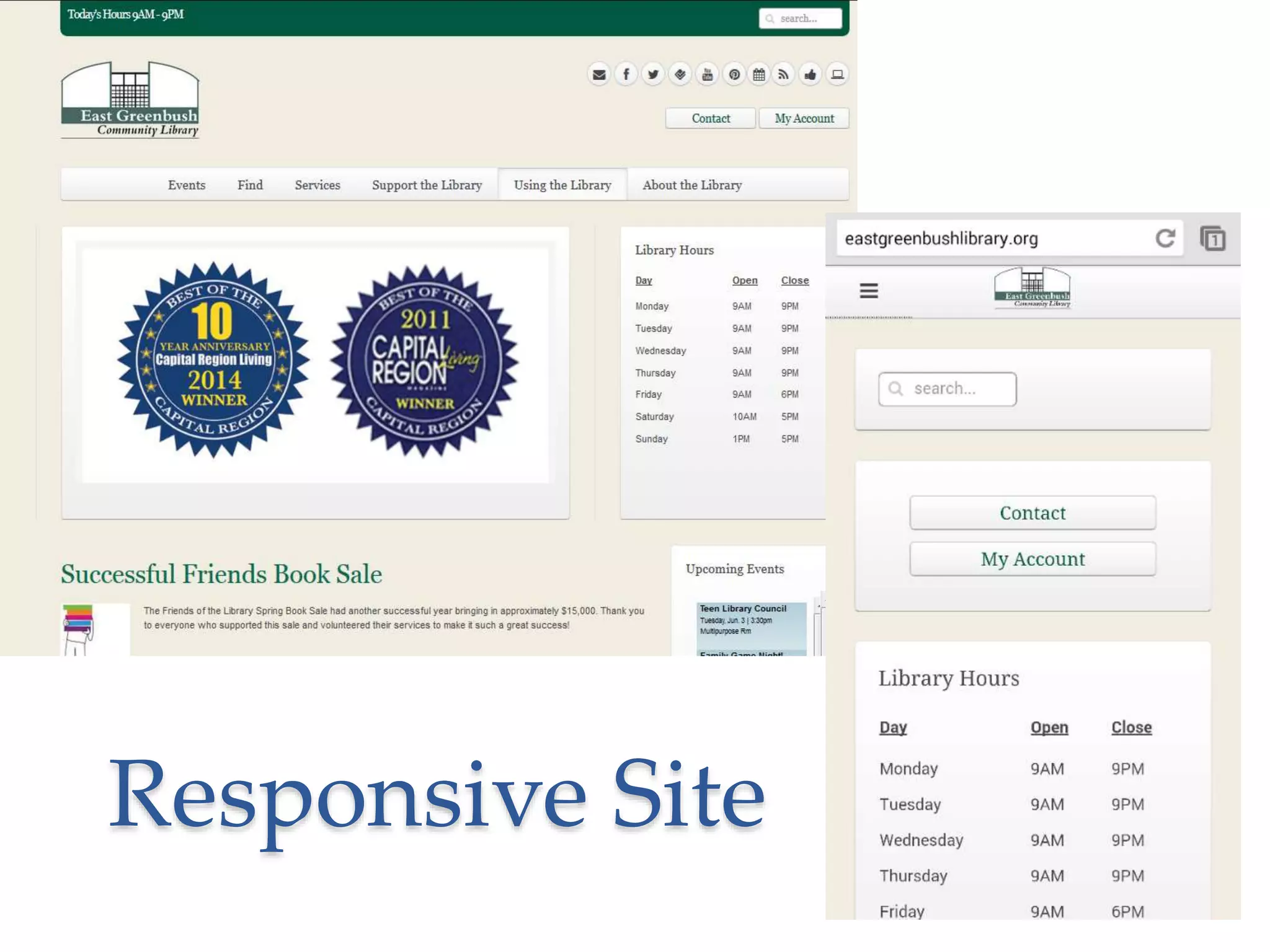Click the thumbs-up icon
The height and width of the screenshot is (952, 1270).
pos(810,75)
